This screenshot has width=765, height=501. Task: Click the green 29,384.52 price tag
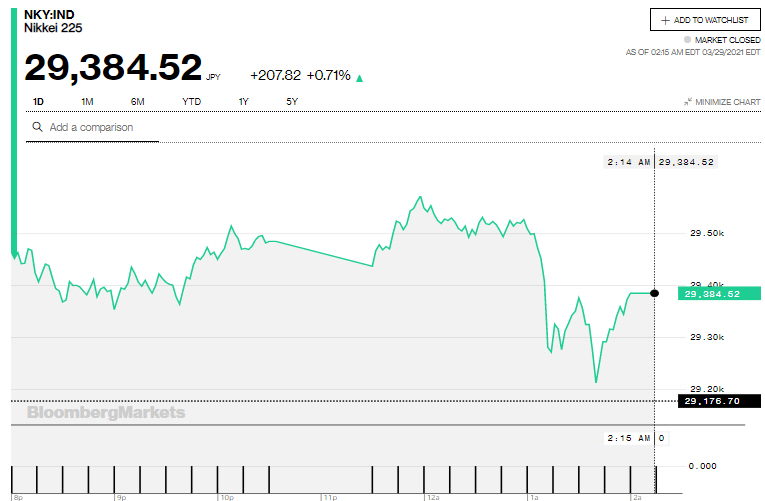coord(711,294)
